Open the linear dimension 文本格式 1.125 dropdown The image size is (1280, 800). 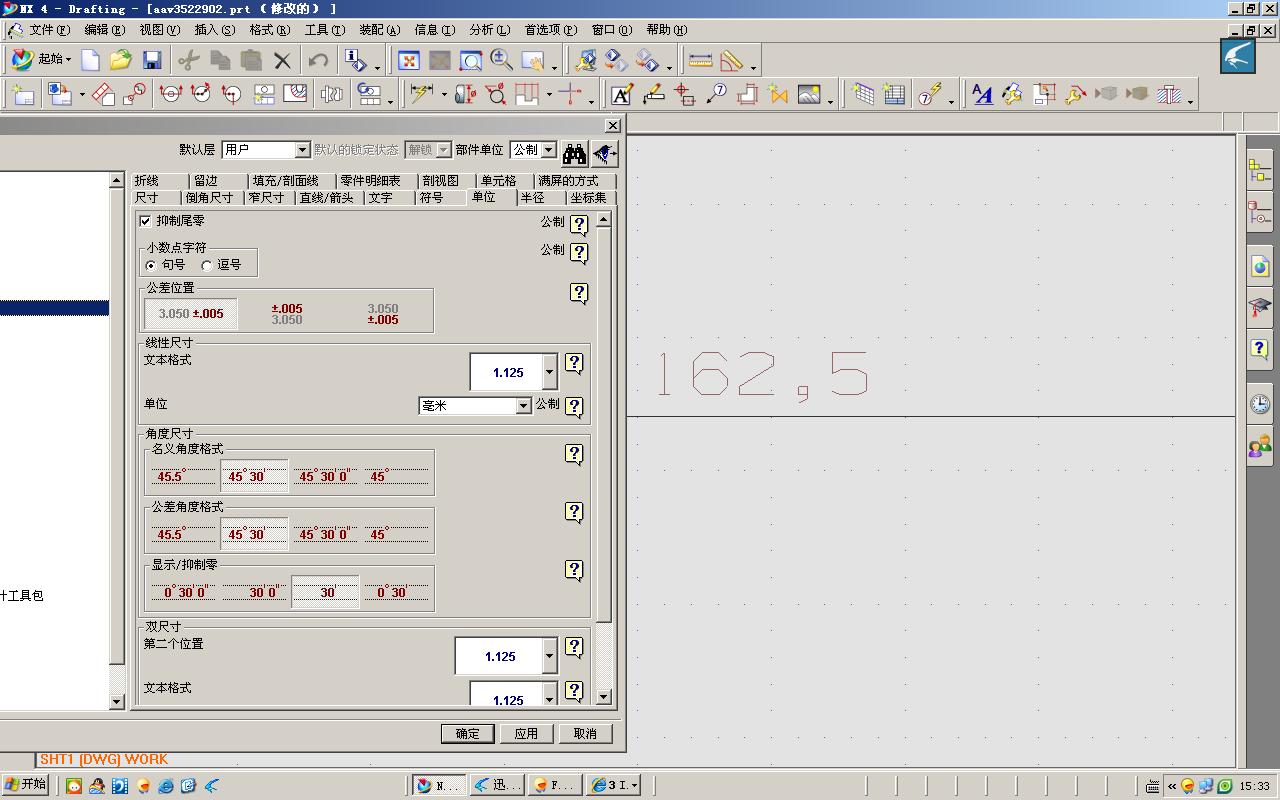pos(549,372)
